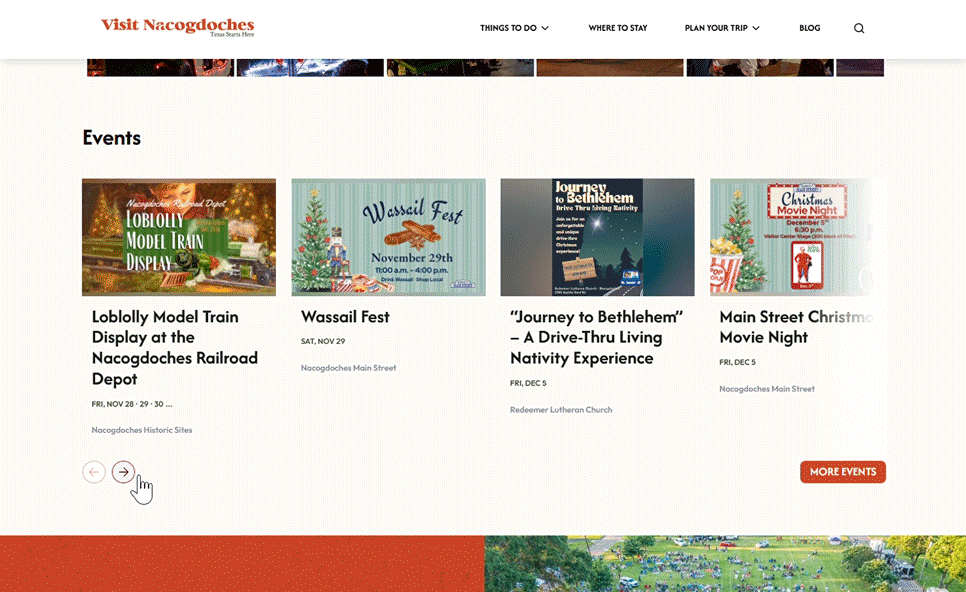
Task: Open Plan Your Trip menu
Action: point(716,28)
